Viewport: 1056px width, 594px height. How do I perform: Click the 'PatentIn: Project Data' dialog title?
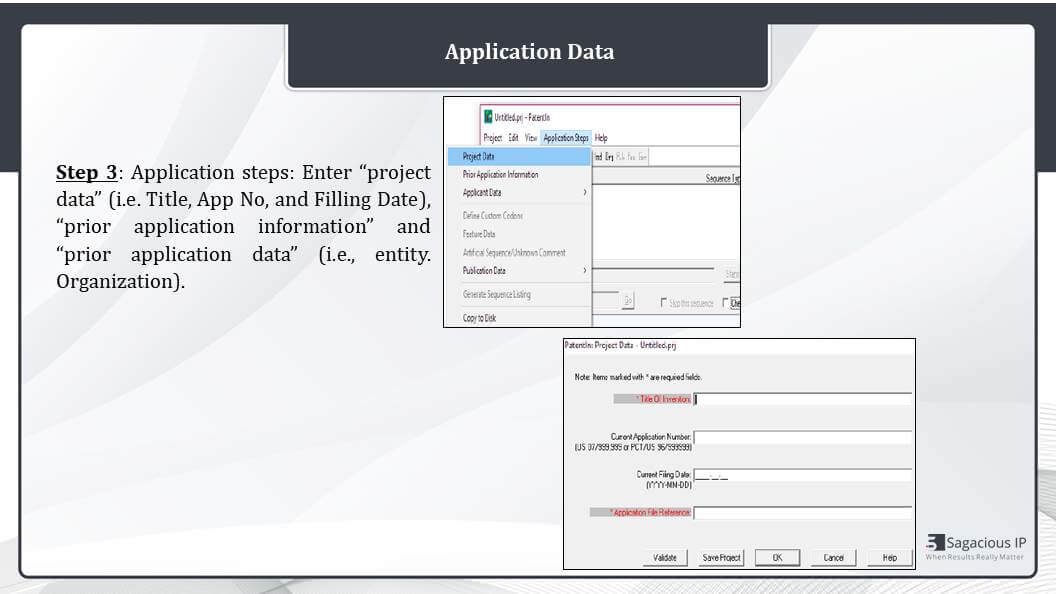tap(620, 345)
